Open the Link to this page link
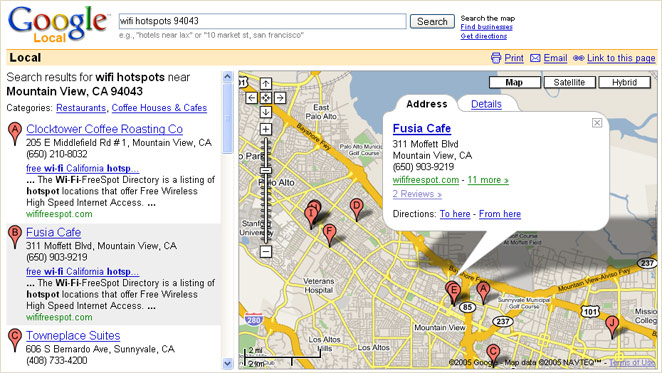662x373 pixels. [621, 58]
